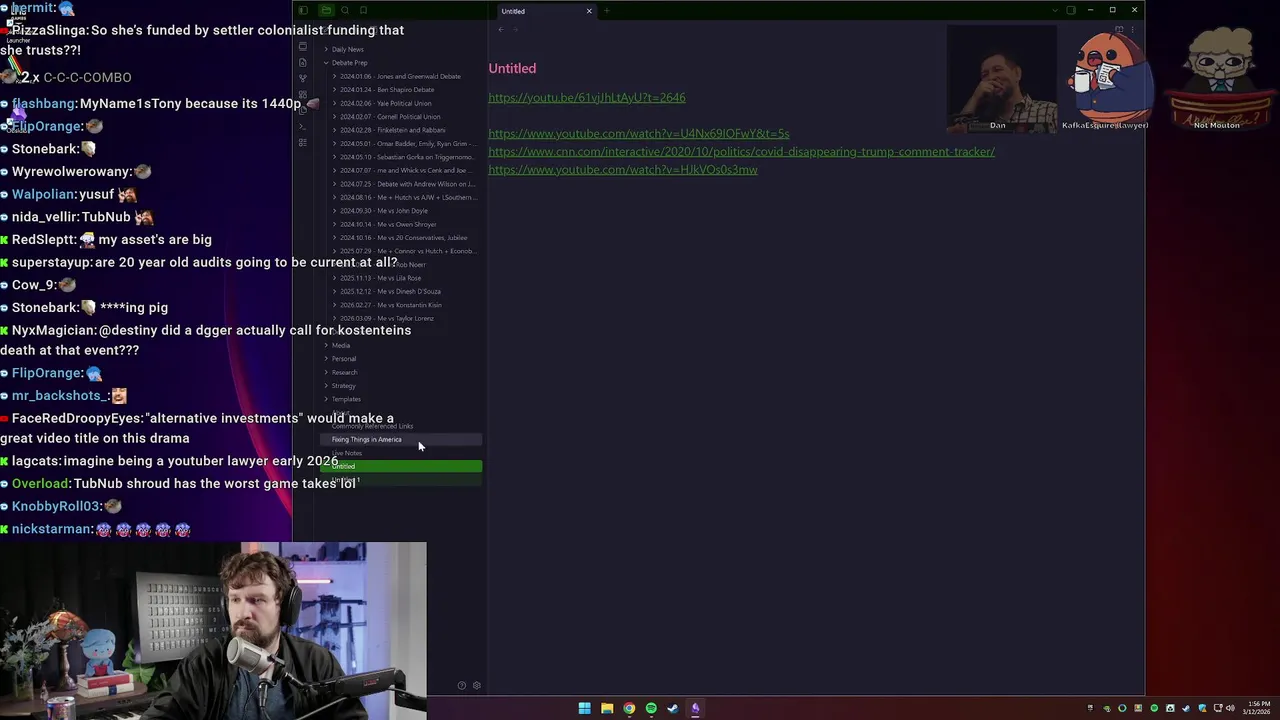
Task: Open the search magnifier icon in sidebar
Action: pos(345,11)
